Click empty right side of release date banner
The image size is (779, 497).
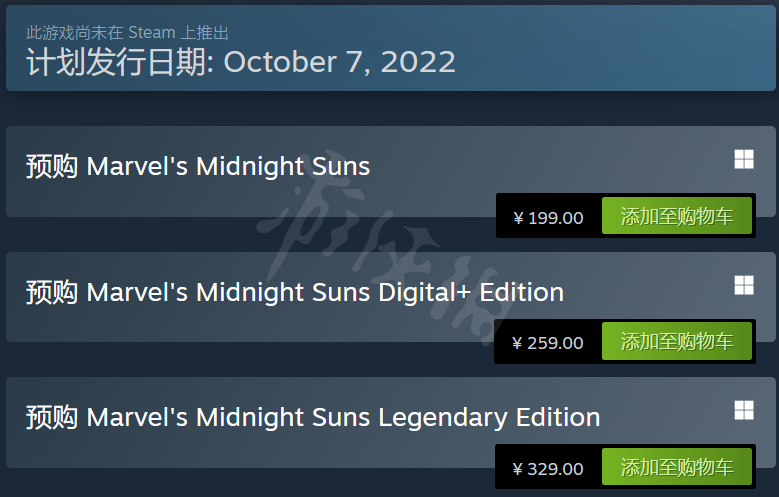pos(616,48)
